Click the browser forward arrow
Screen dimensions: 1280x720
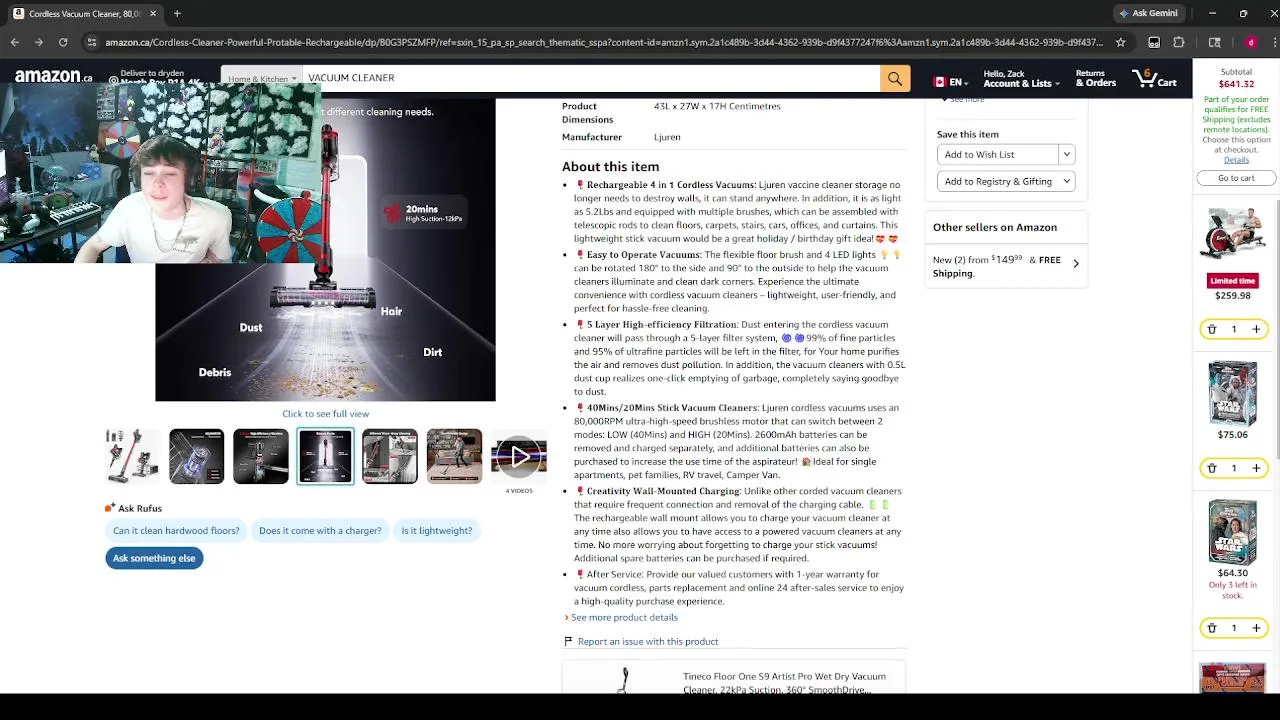39,42
